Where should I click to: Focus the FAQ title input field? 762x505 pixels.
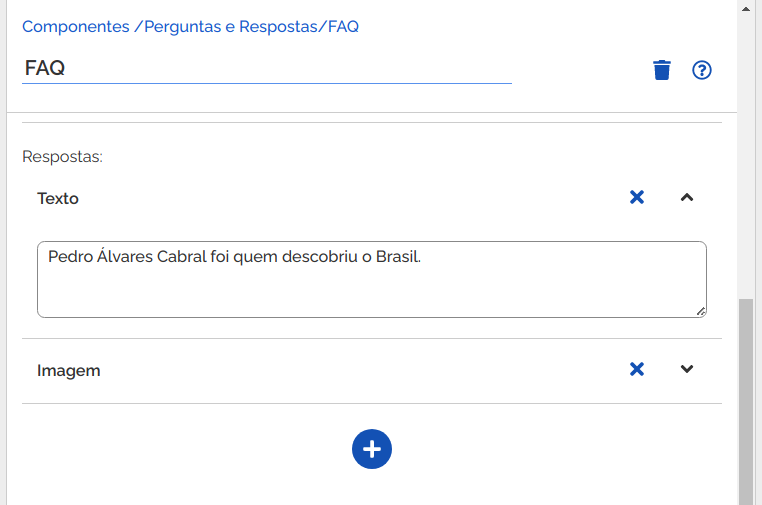coord(267,69)
